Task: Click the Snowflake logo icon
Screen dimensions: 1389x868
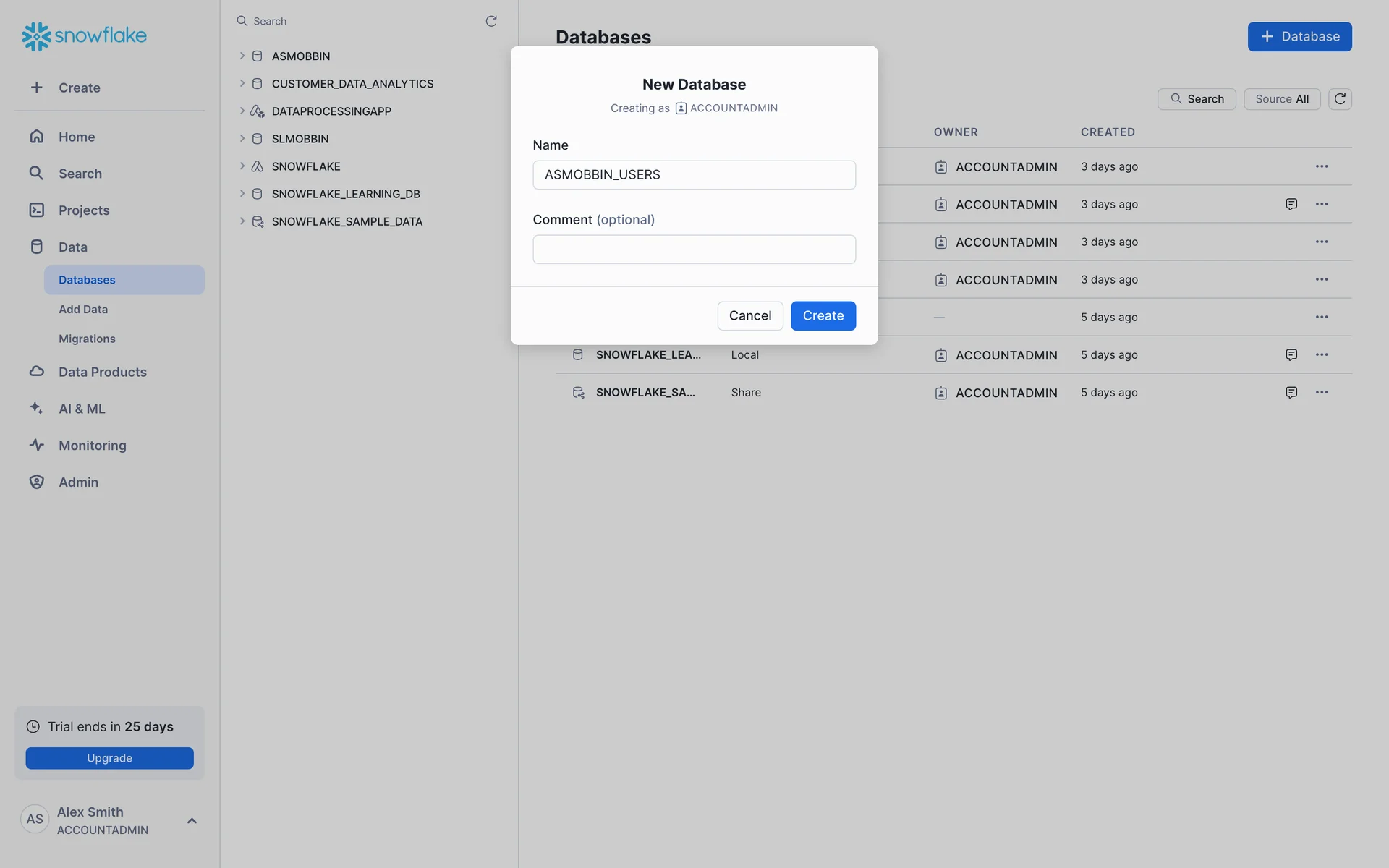Action: (36, 36)
